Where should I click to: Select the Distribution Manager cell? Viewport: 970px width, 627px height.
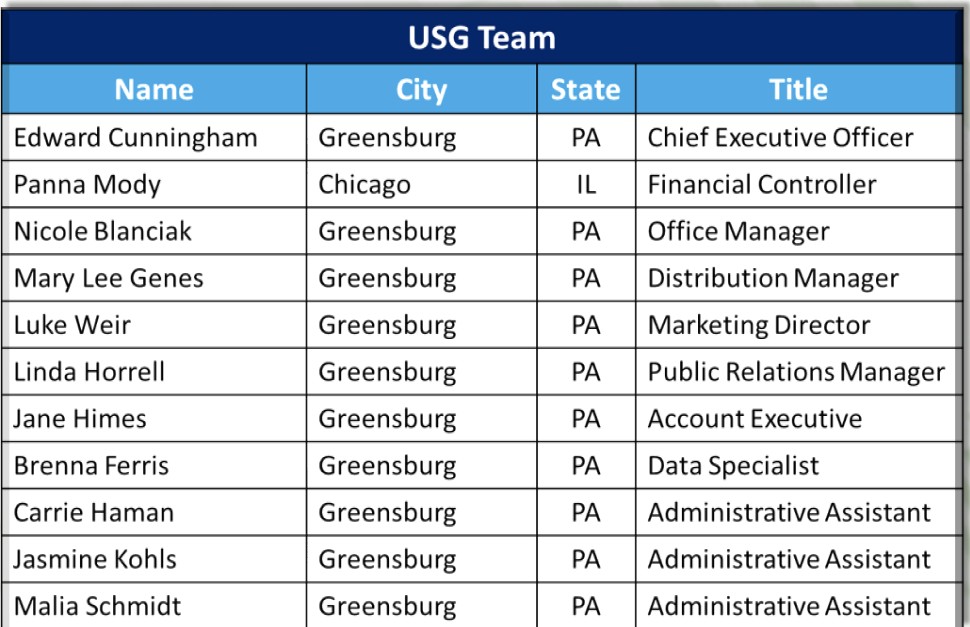(773, 278)
